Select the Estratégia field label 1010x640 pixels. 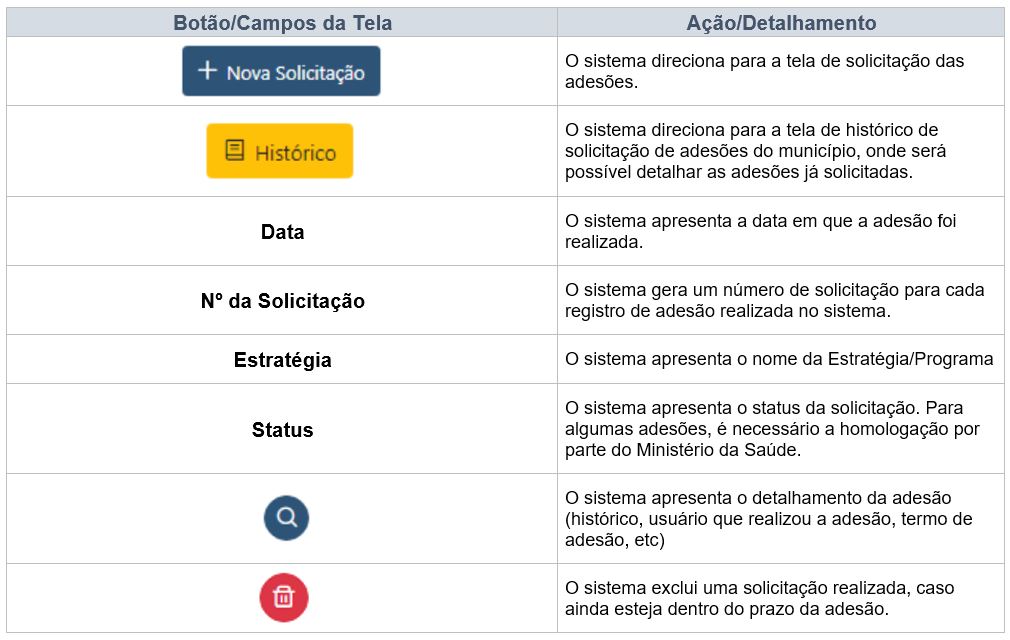pos(282,360)
